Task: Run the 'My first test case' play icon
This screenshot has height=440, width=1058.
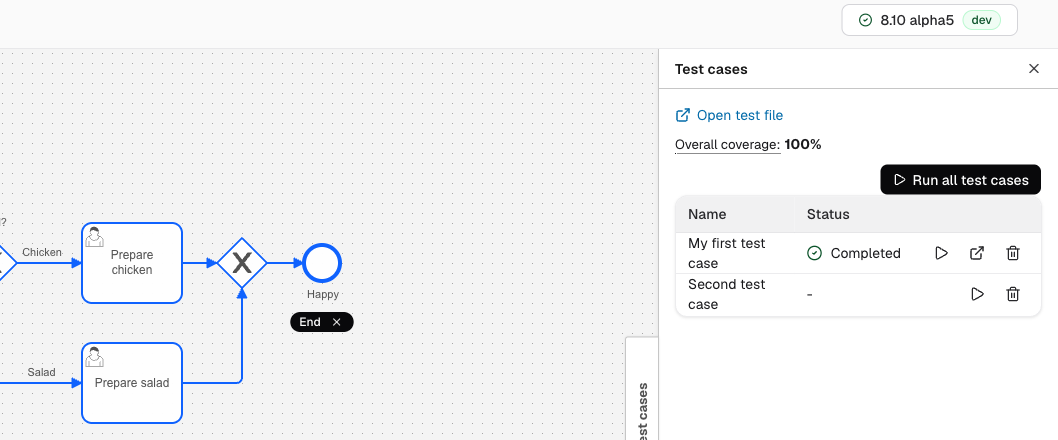Action: (941, 253)
